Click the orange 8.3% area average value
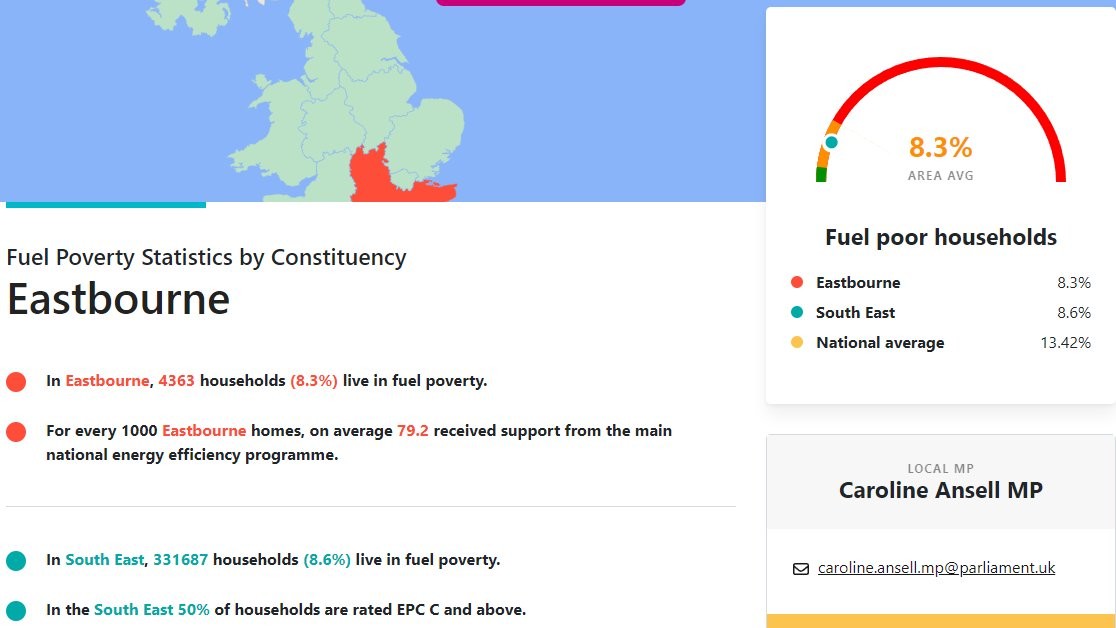This screenshot has height=628, width=1116. [940, 148]
